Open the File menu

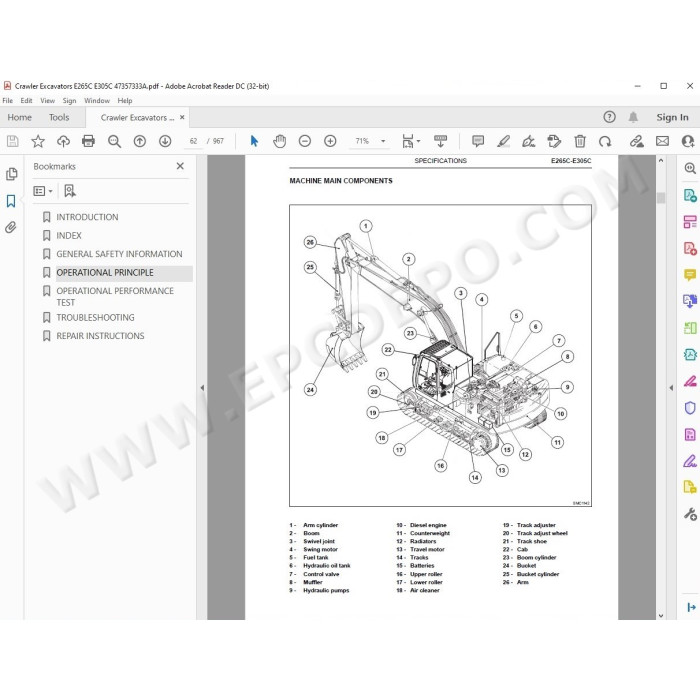click(8, 101)
